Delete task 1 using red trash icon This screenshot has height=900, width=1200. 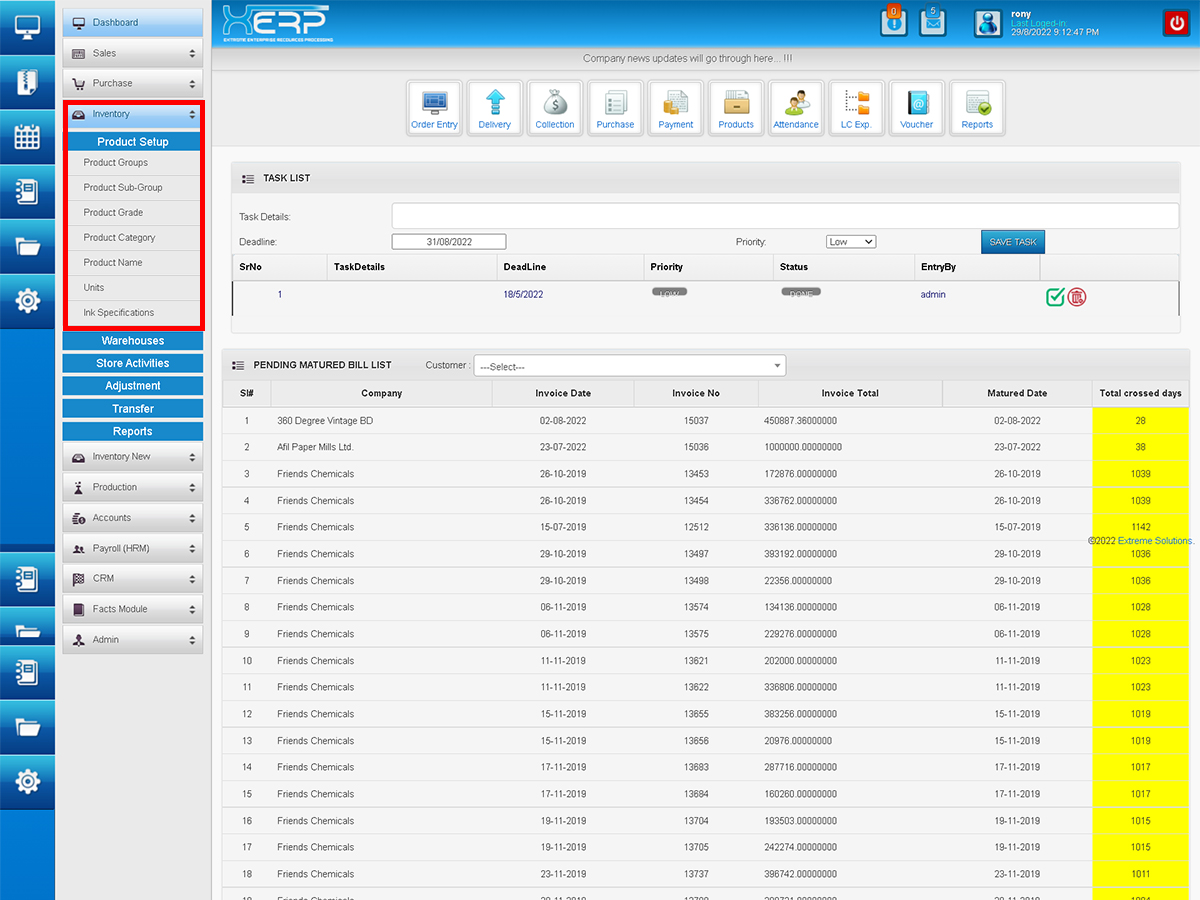click(1077, 296)
